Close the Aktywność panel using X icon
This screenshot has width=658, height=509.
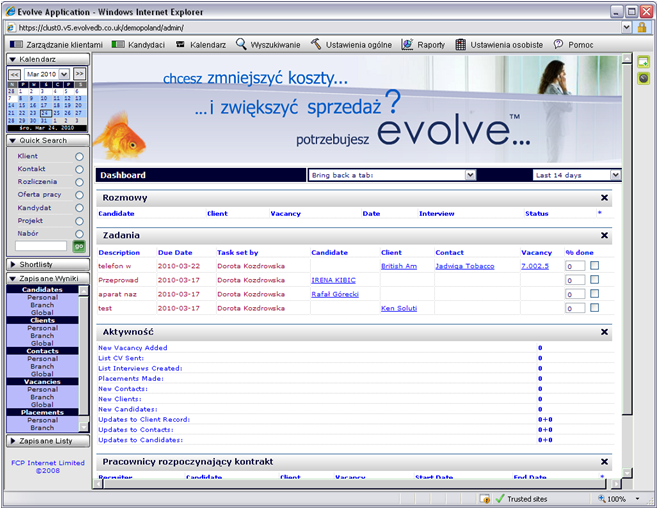604,331
